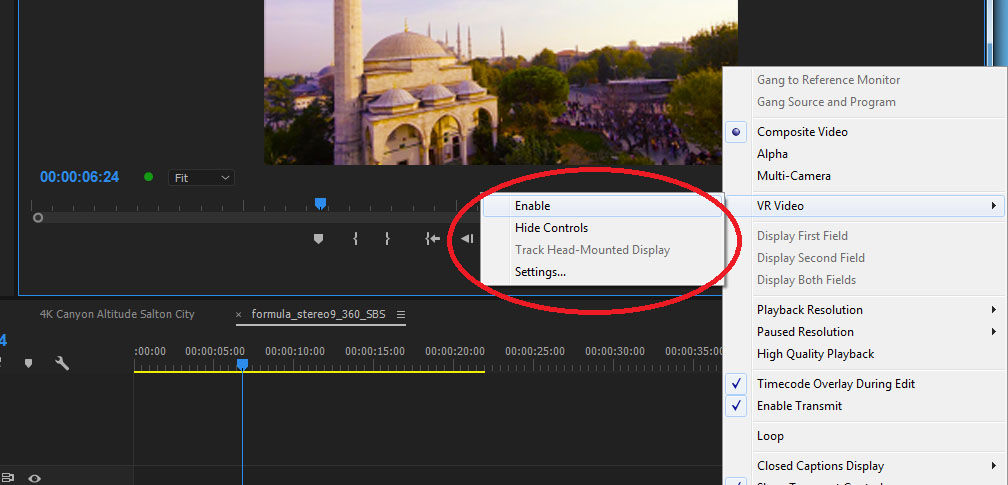Viewport: 1008px width, 485px height.
Task: Toggle track output eye icon
Action: (x=34, y=478)
